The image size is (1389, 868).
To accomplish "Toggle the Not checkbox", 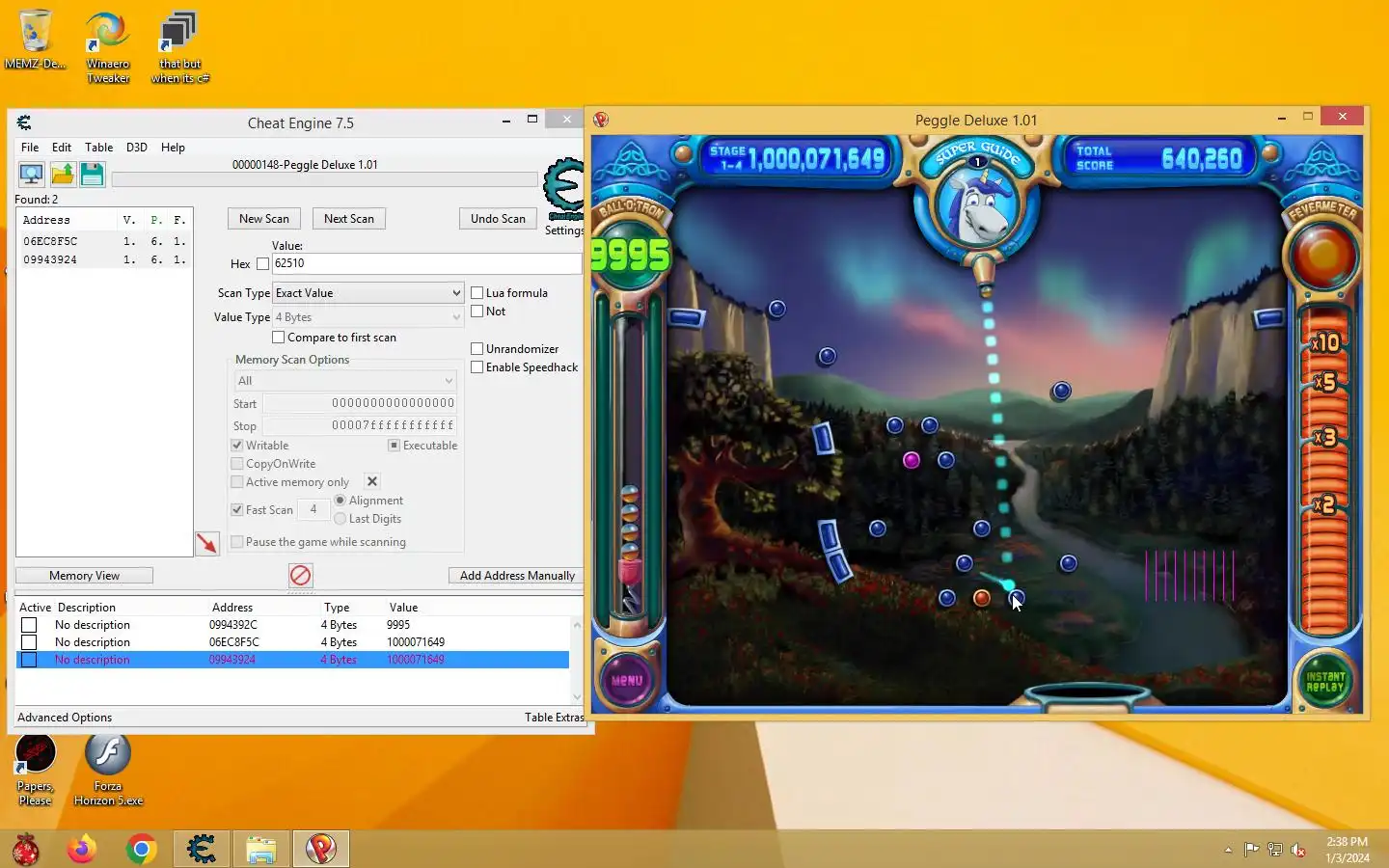I will [477, 311].
